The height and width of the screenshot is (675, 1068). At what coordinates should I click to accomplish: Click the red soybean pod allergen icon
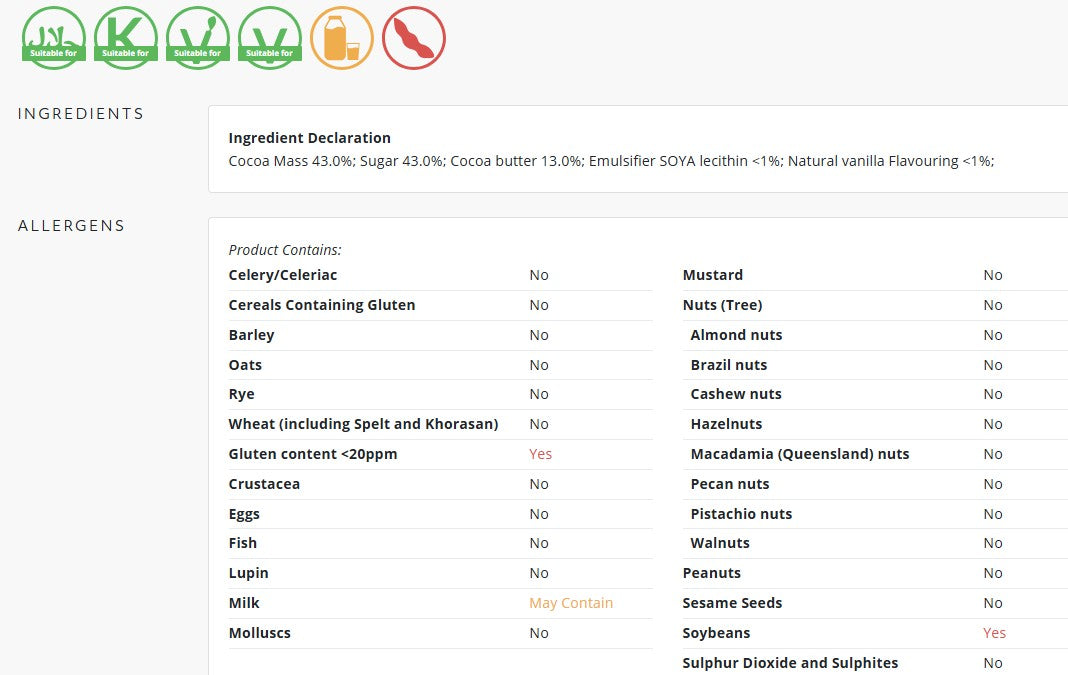click(x=414, y=38)
